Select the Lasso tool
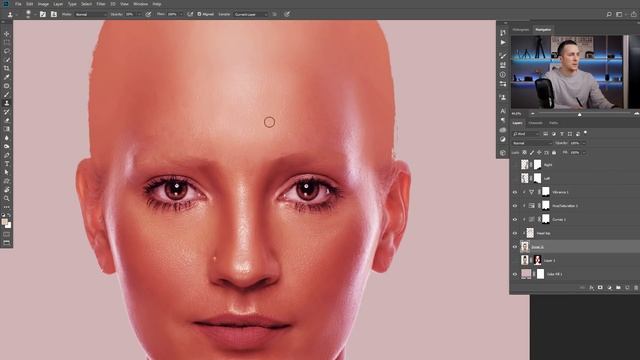 click(7, 51)
